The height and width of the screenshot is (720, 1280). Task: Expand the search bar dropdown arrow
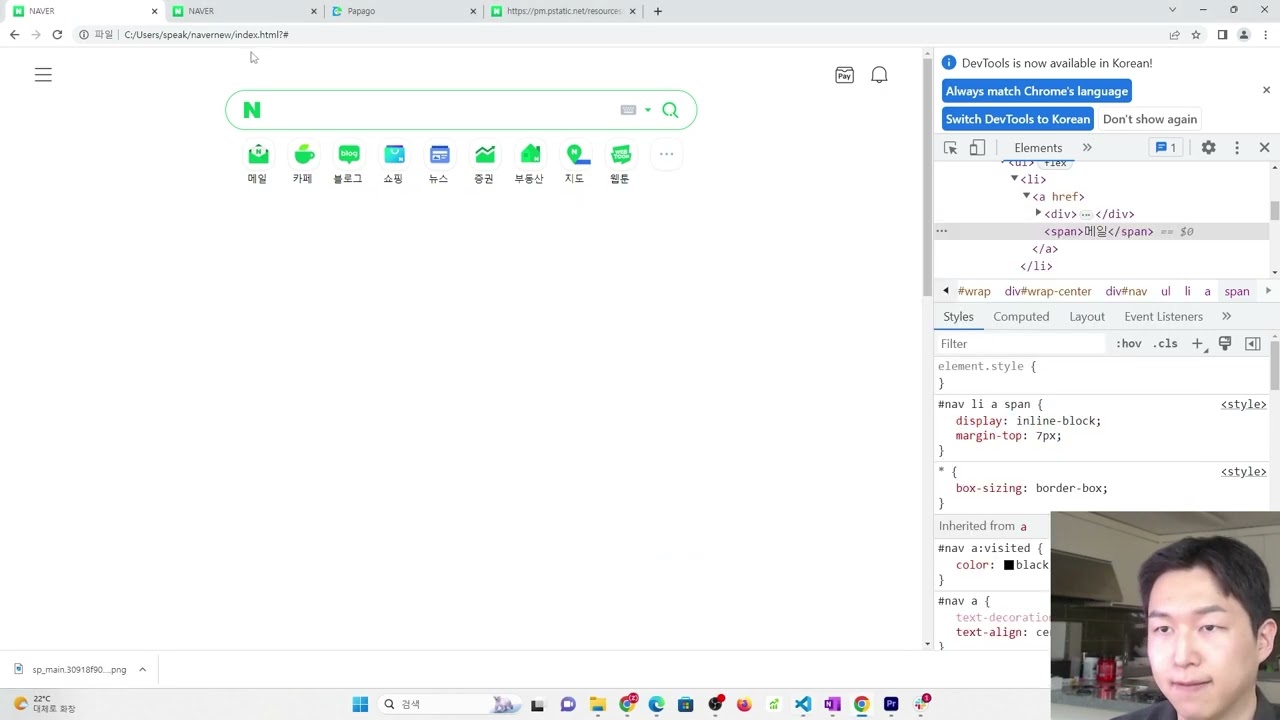tap(648, 110)
